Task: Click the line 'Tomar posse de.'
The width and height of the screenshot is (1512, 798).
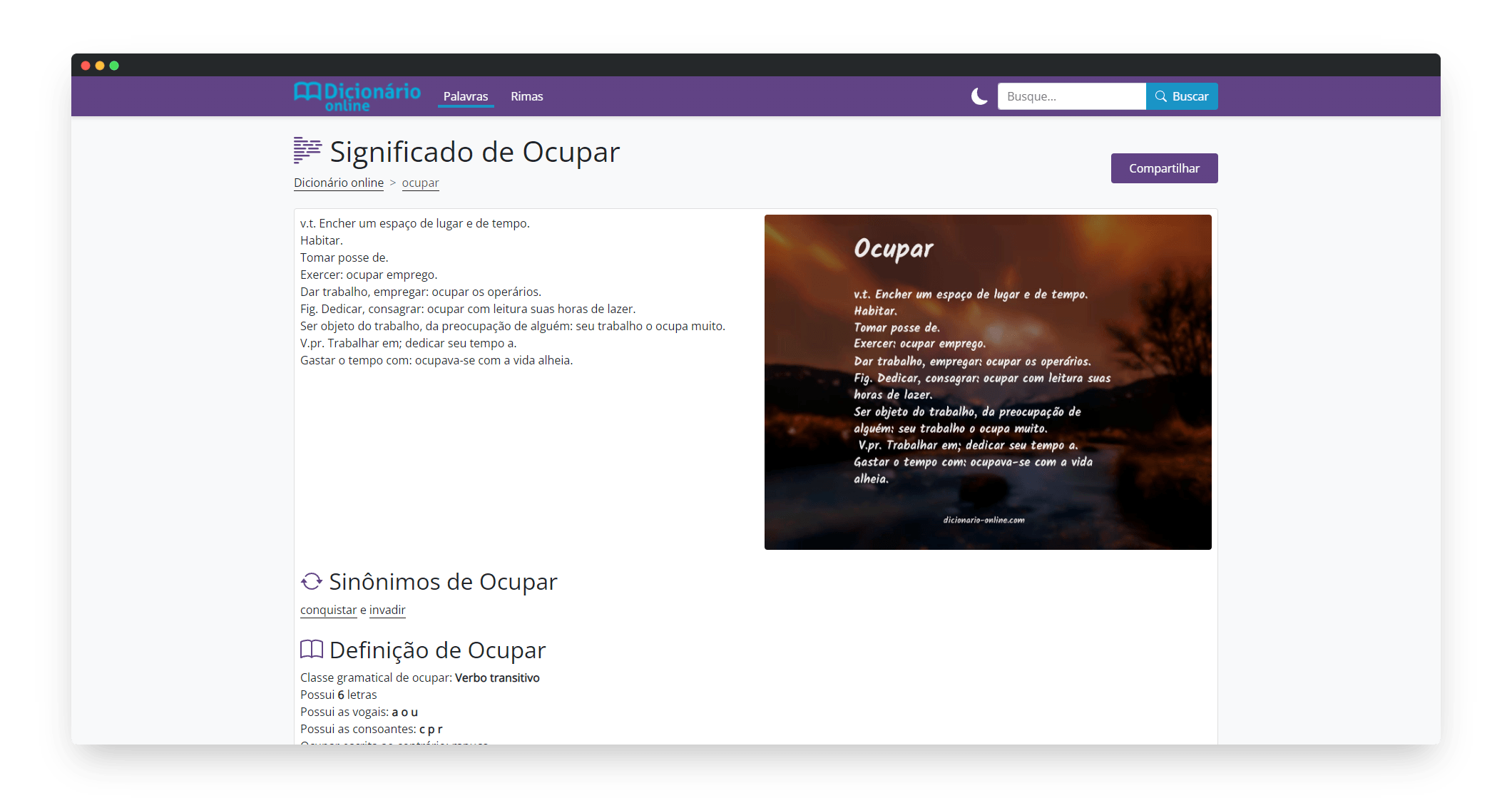Action: coord(344,257)
